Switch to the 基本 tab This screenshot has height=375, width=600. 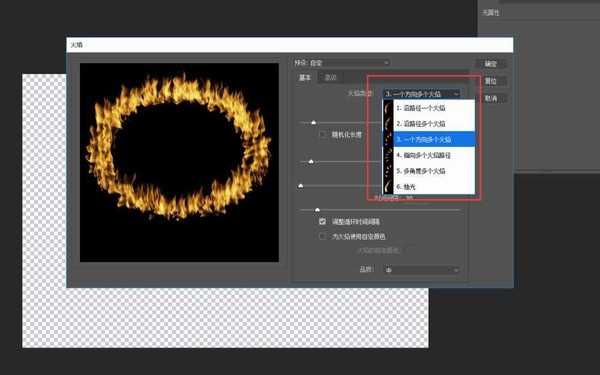click(x=305, y=78)
